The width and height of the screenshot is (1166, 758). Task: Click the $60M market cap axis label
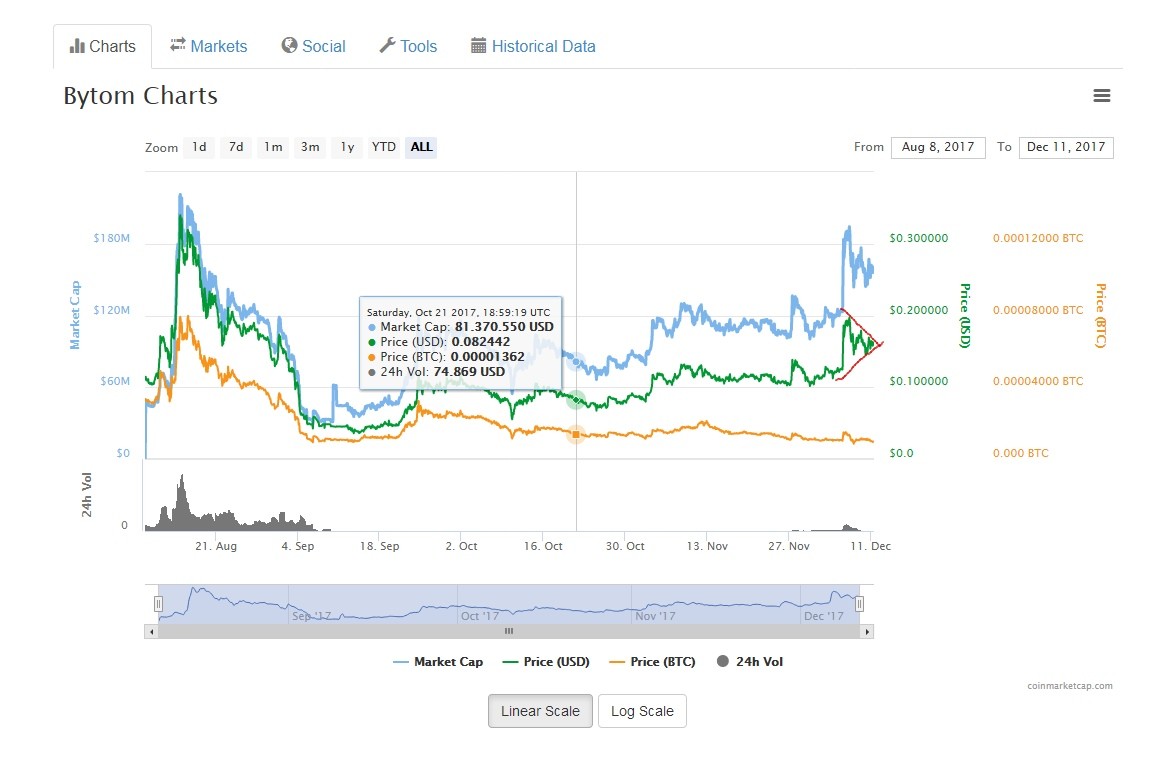[x=115, y=381]
